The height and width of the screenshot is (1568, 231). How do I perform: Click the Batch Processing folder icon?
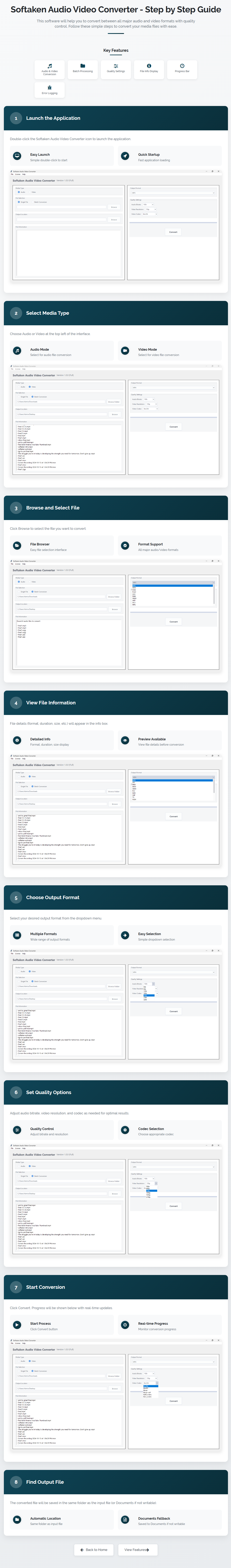[x=83, y=66]
